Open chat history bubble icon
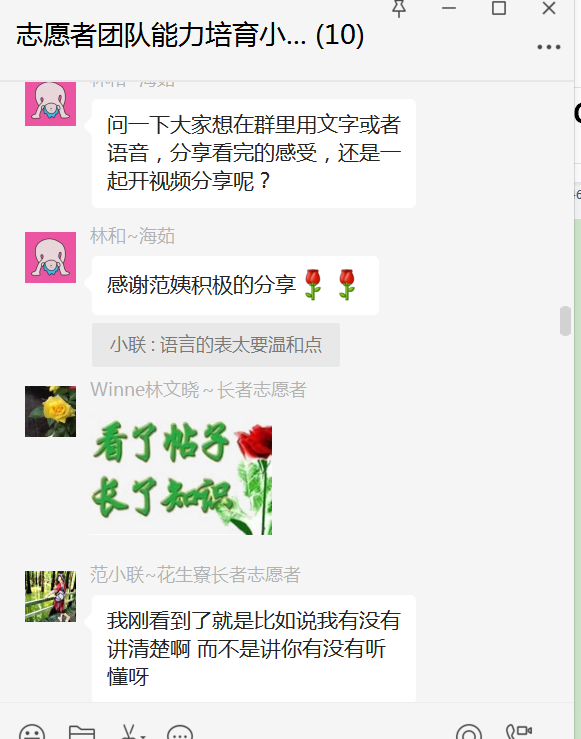The height and width of the screenshot is (739, 581). 180,733
